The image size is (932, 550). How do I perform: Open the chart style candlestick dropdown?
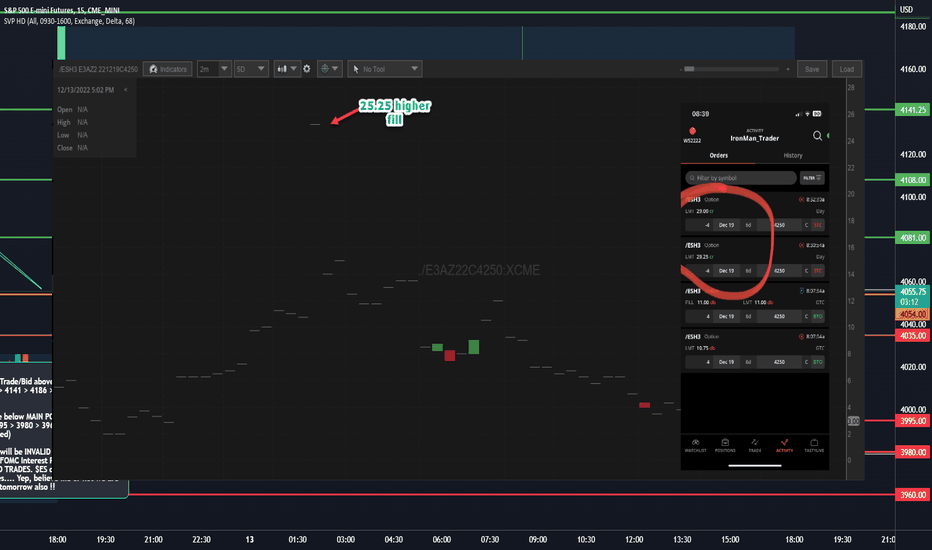point(286,69)
